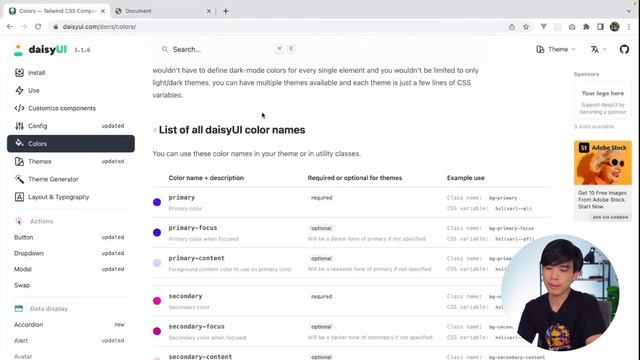640x360 pixels.
Task: Click the Data display section icon
Action: click(x=19, y=309)
